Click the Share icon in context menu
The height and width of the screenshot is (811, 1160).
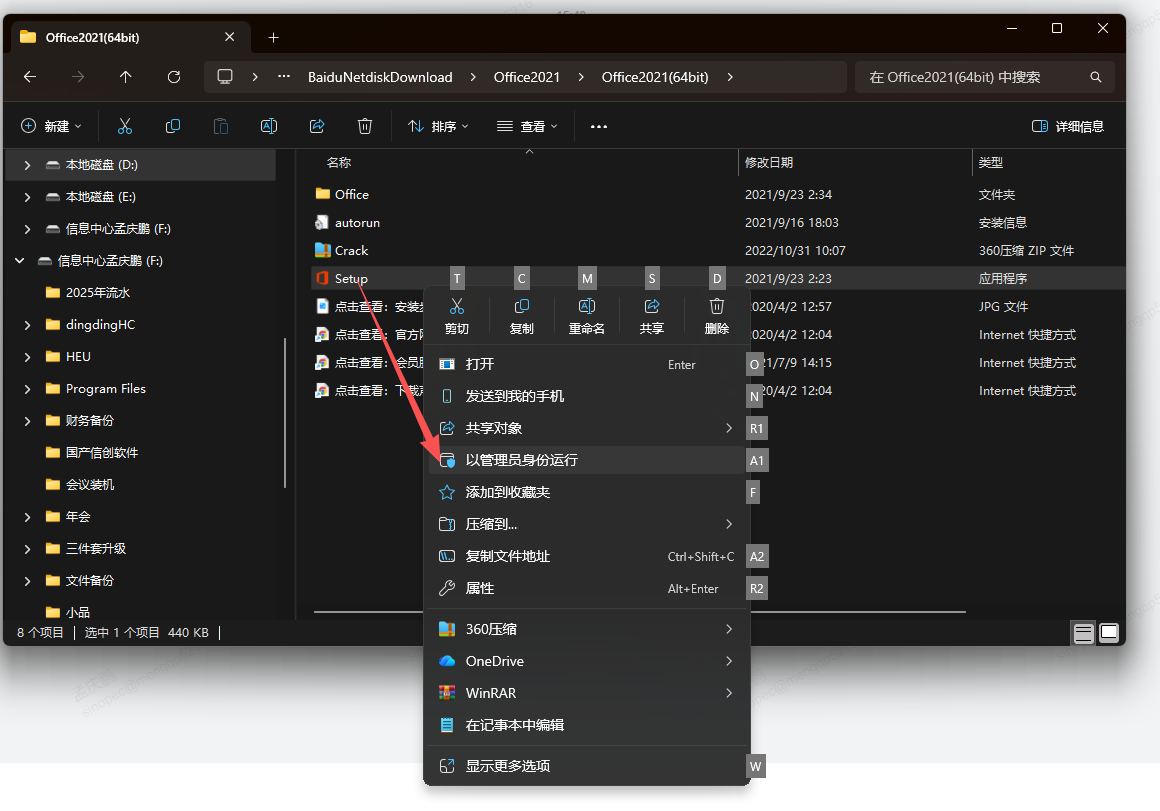(x=652, y=306)
